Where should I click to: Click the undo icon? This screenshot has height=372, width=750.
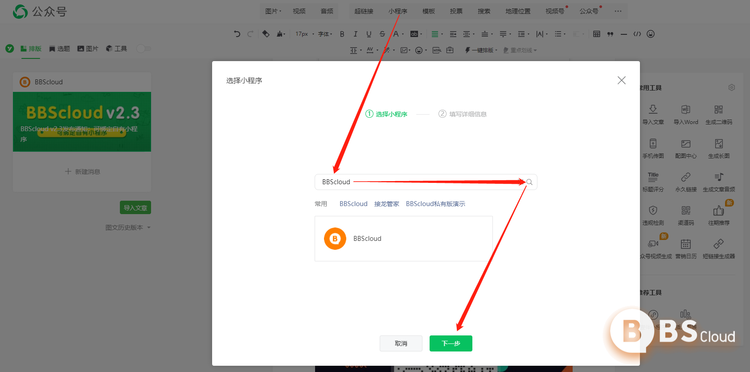click(237, 34)
